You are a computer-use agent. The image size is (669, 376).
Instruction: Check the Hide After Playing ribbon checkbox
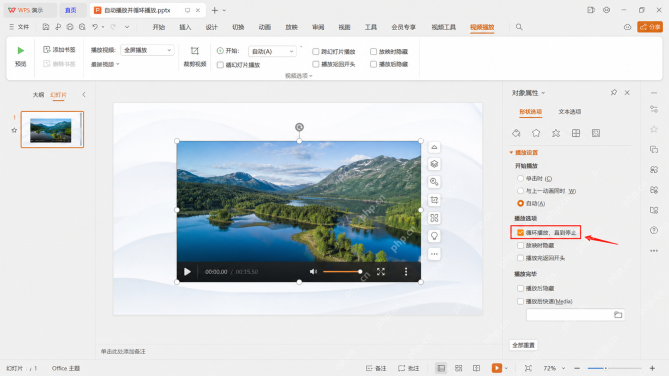click(x=373, y=64)
